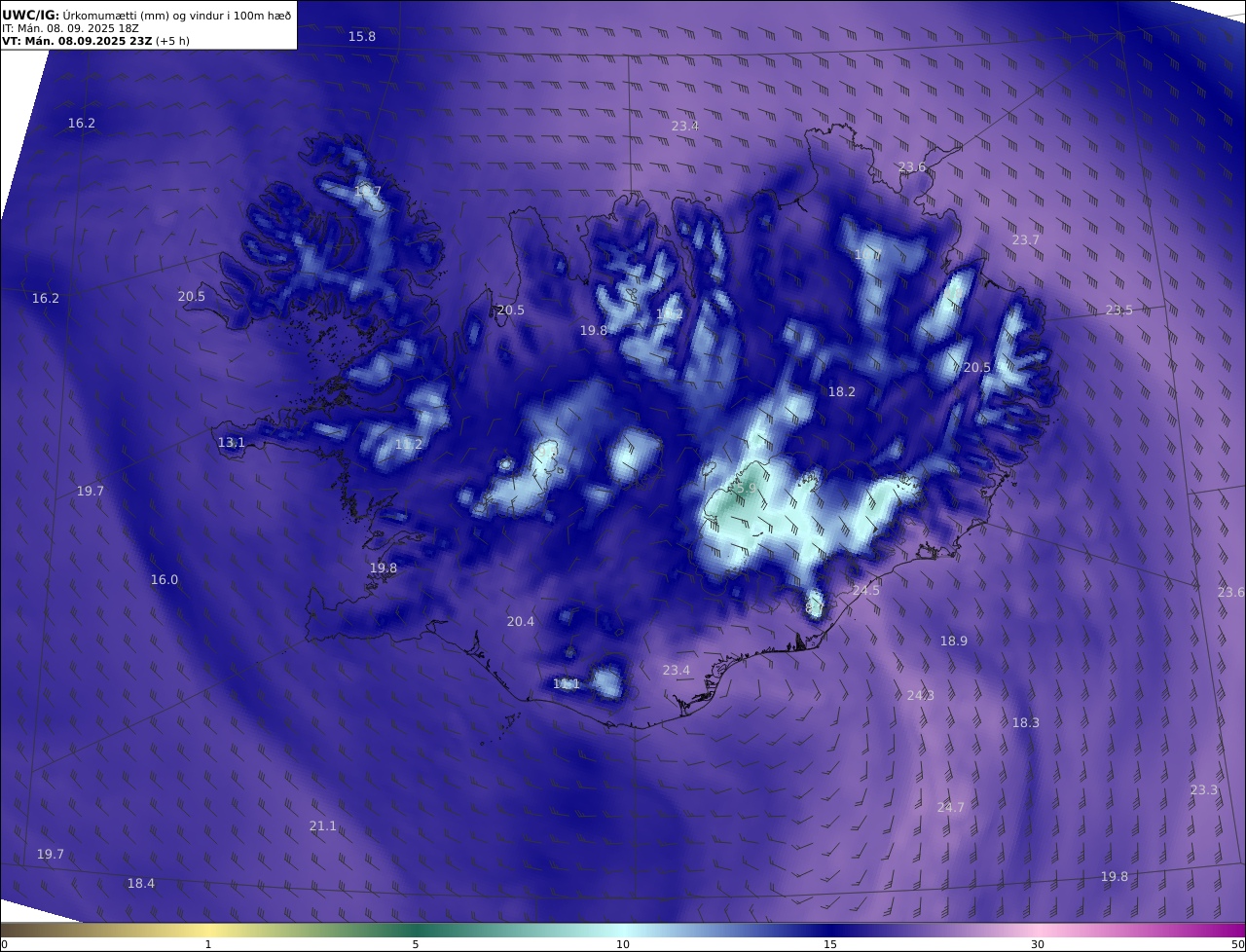Select the 18.9 value label
Image resolution: width=1246 pixels, height=952 pixels.
pos(954,641)
